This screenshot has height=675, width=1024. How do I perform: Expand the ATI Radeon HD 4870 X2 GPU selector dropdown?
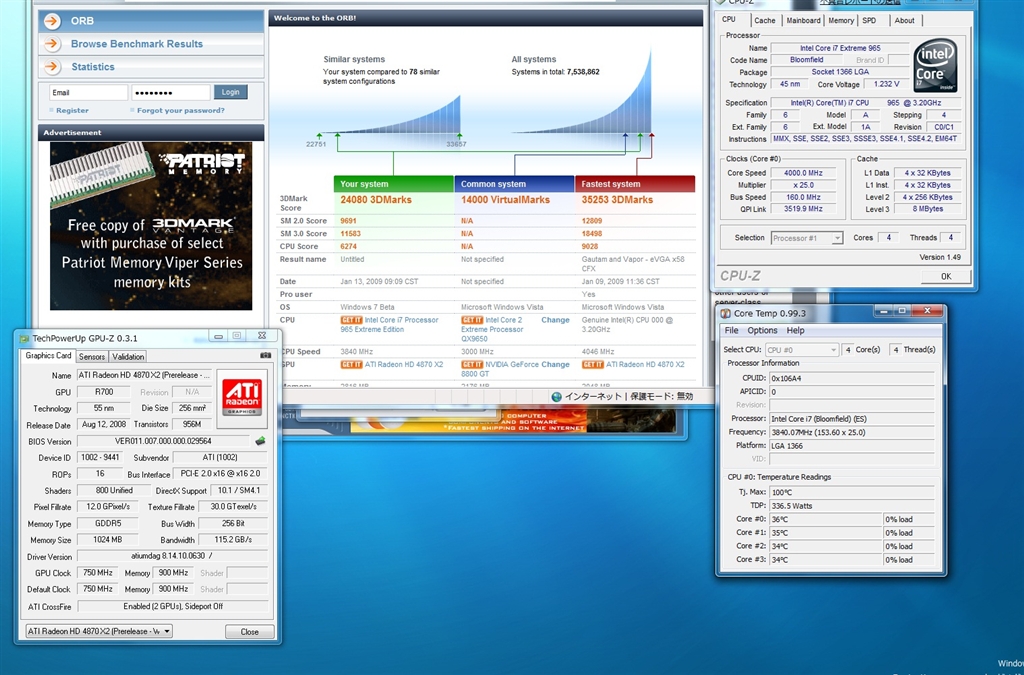click(99, 631)
